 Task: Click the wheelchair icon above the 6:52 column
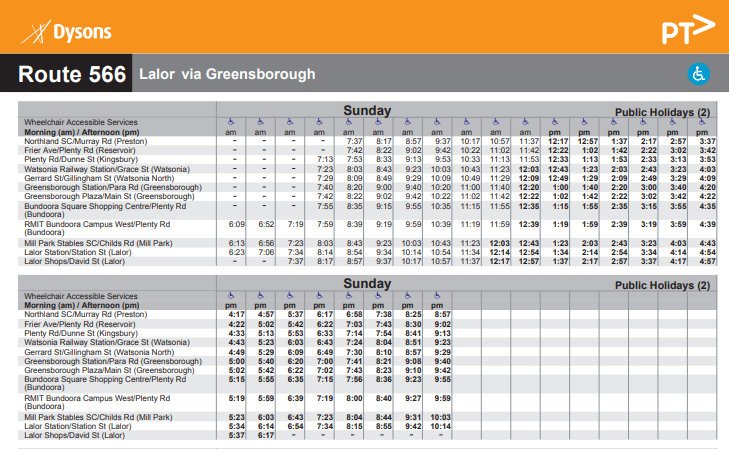(260, 122)
